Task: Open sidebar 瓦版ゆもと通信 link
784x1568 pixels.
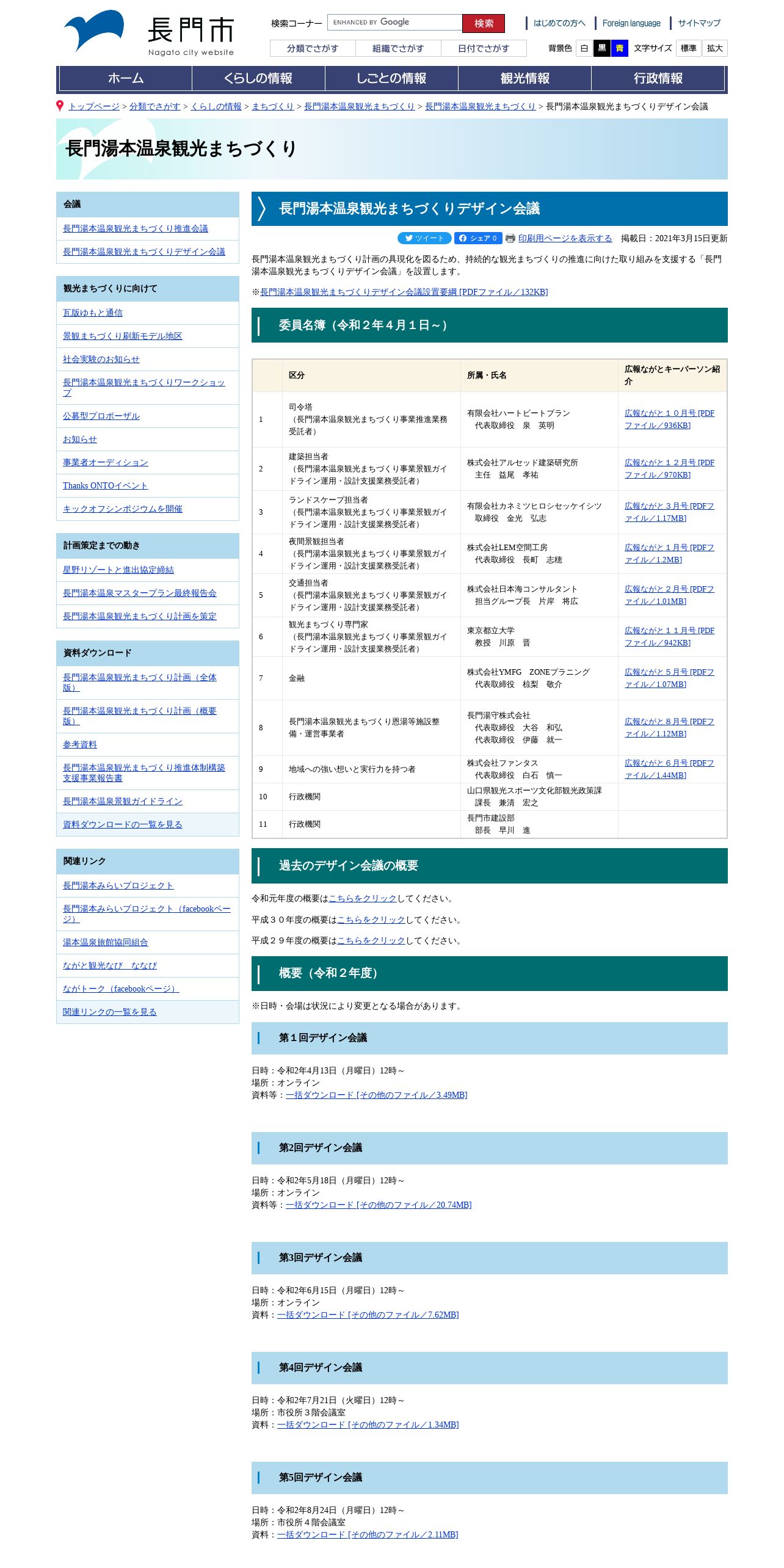Action: (93, 313)
